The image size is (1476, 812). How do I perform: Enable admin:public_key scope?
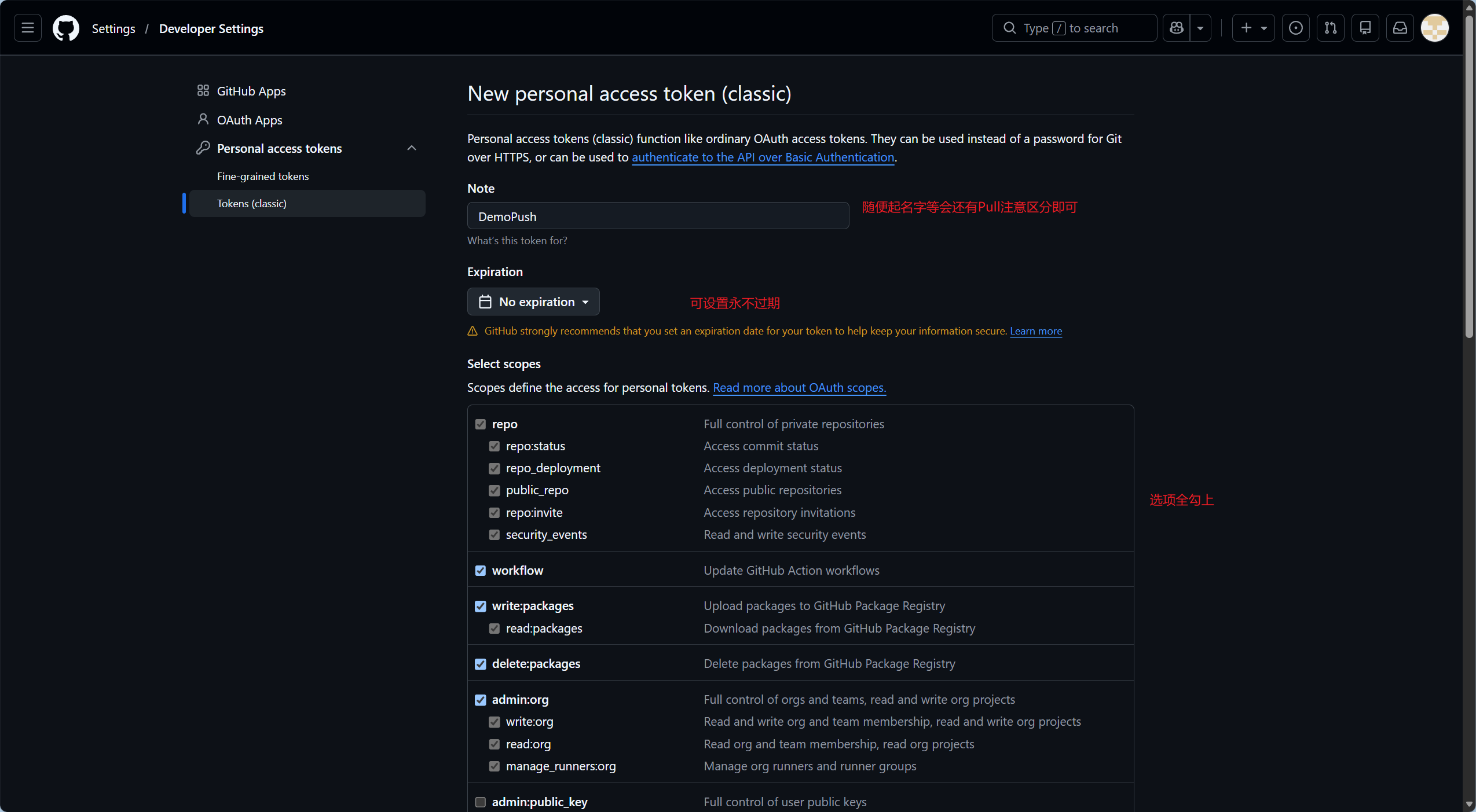pos(481,802)
